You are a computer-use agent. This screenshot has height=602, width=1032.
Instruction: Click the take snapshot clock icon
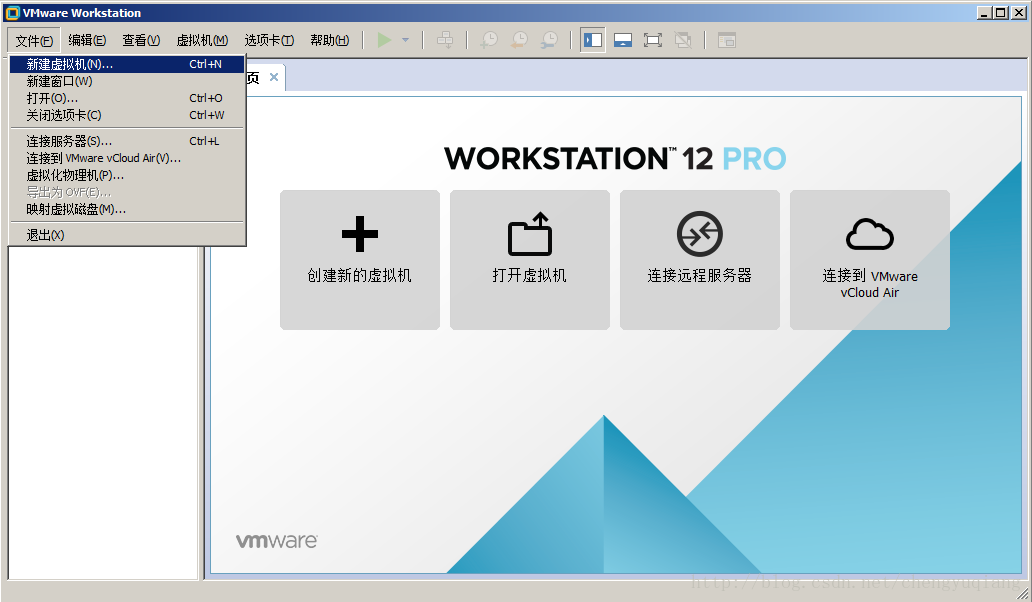(488, 40)
